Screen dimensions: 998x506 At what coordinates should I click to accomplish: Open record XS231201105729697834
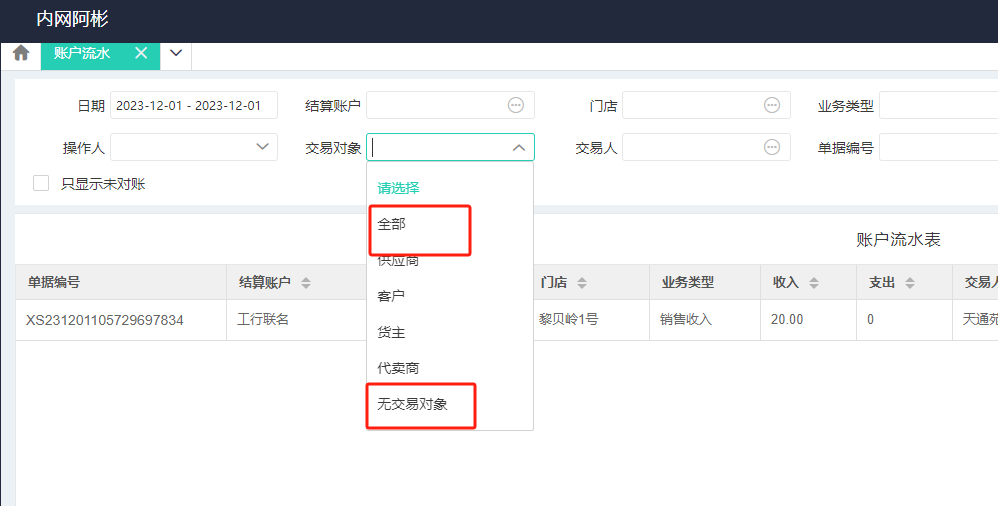point(105,320)
